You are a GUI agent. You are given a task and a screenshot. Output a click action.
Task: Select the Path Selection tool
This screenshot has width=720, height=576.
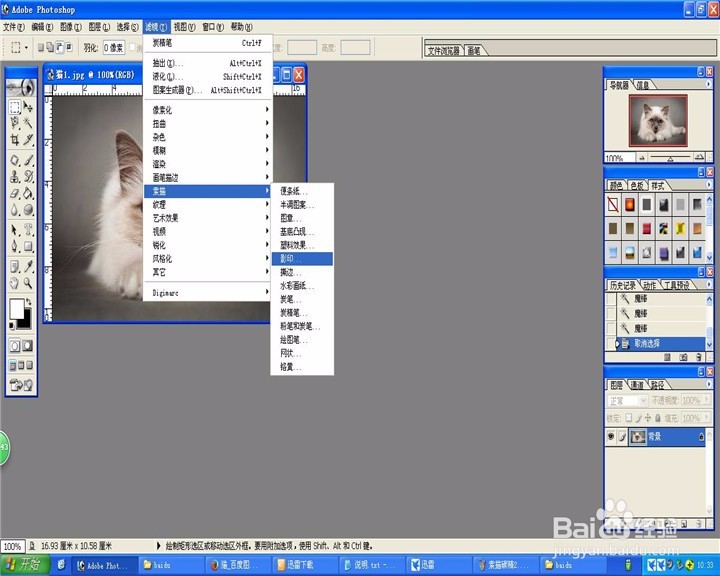15,230
